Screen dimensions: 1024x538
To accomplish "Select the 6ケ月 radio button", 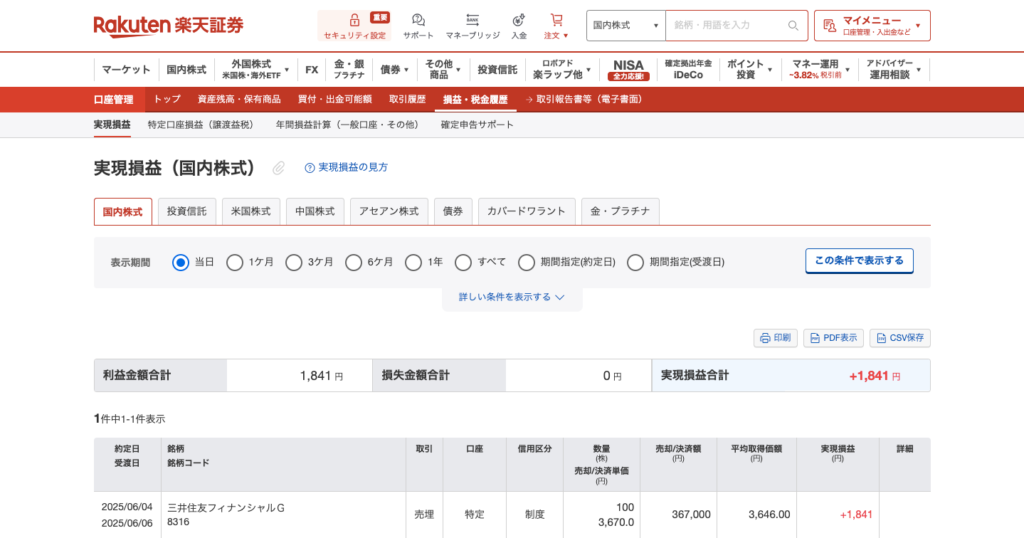I will (x=353, y=262).
